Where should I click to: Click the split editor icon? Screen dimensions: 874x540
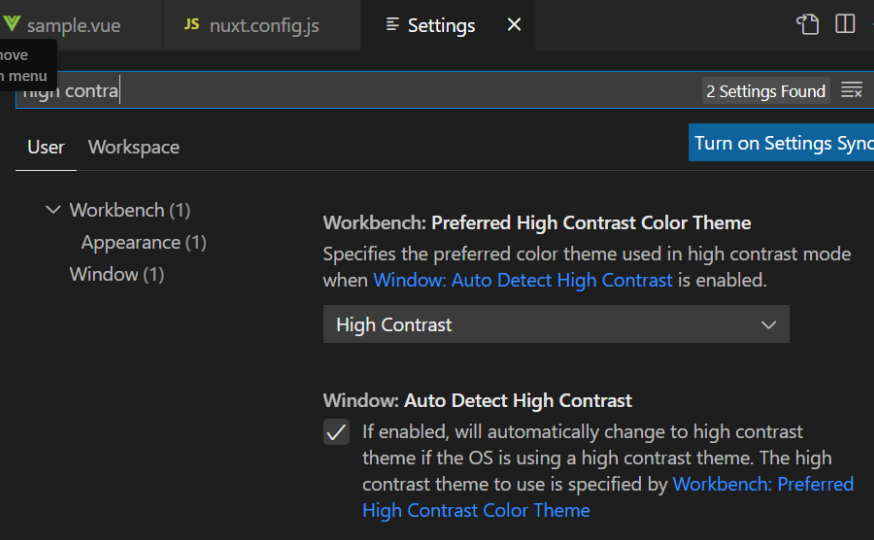pos(845,25)
